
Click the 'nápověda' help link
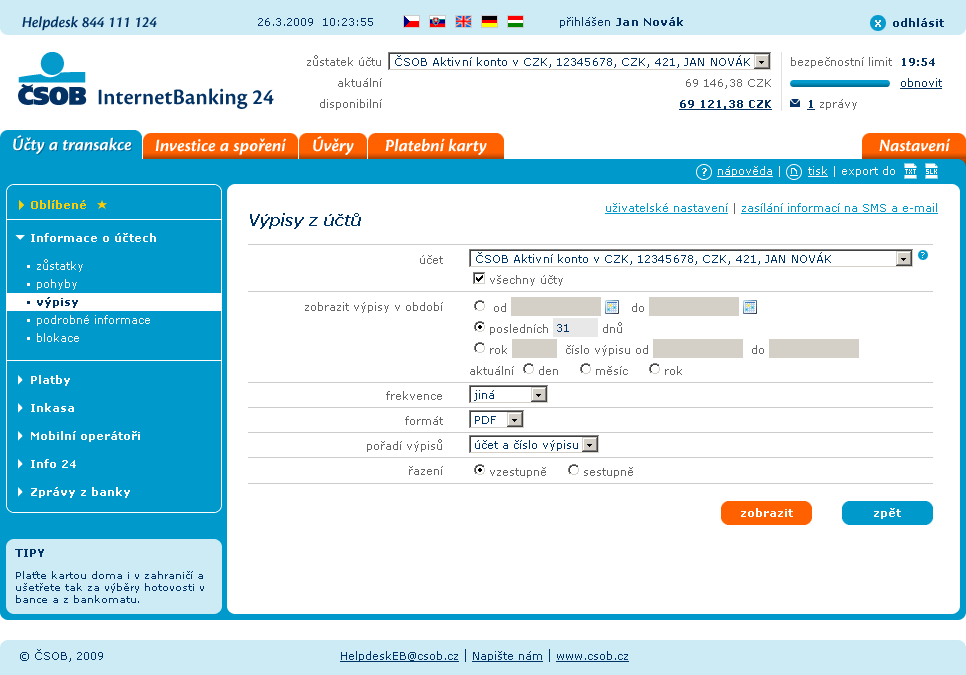tap(745, 171)
